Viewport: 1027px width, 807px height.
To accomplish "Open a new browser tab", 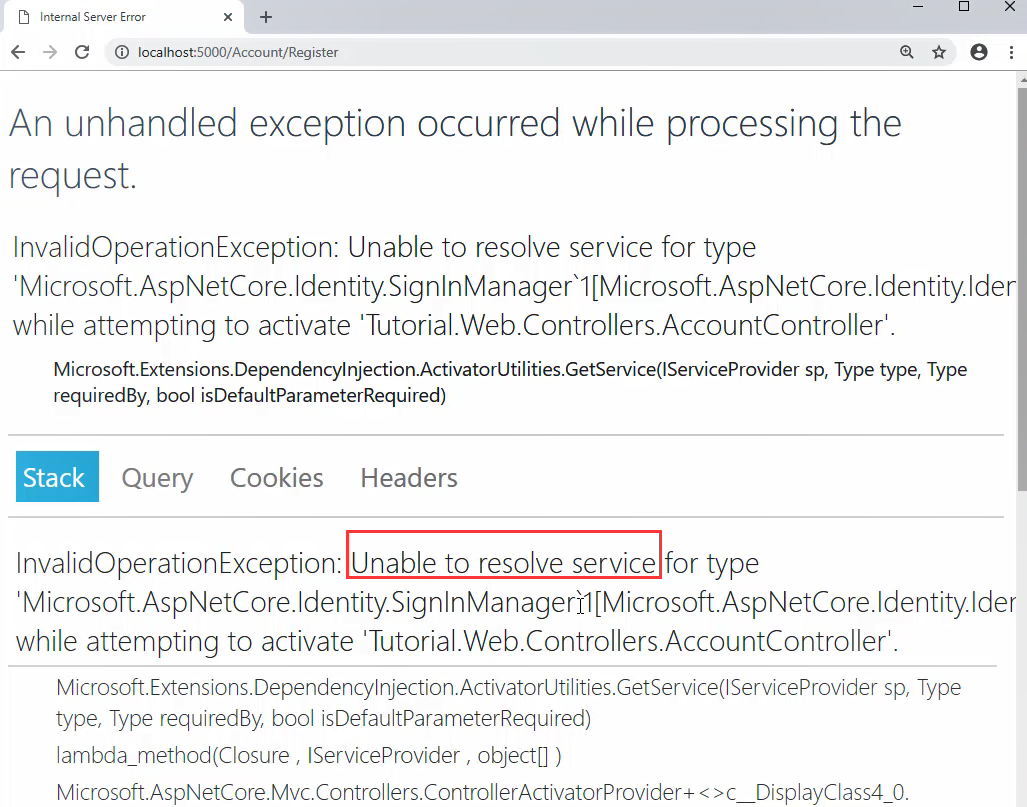I will click(266, 17).
